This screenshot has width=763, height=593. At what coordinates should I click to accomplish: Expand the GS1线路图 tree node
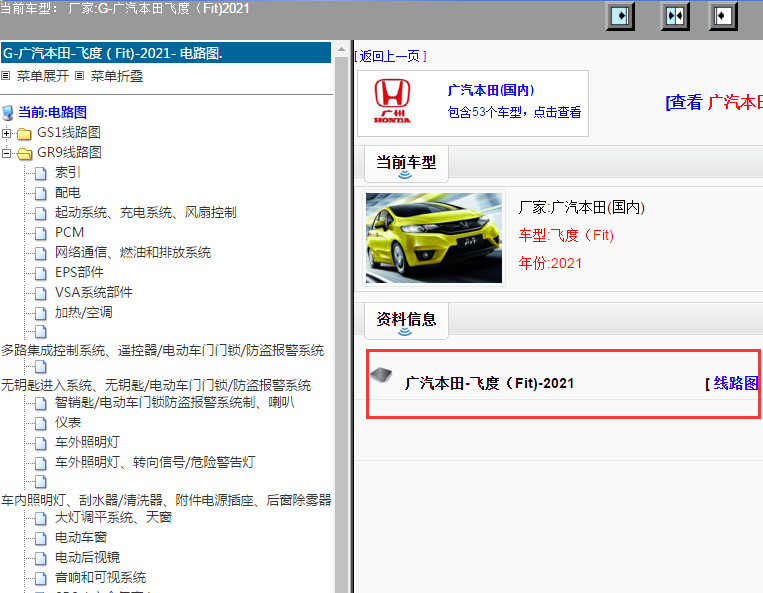coord(6,133)
